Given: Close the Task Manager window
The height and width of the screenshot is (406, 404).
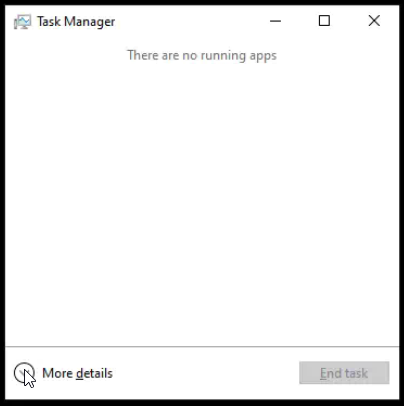Looking at the screenshot, I should point(374,21).
